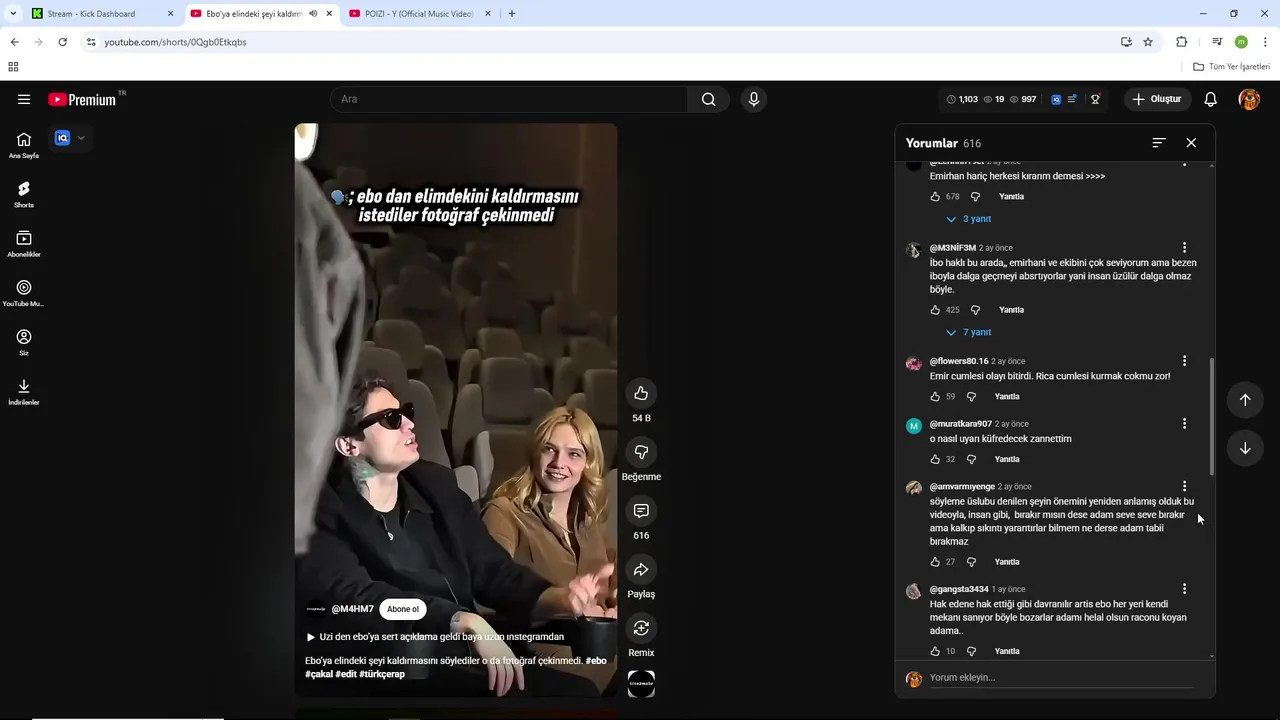Click the IQ badge in extension bar
This screenshot has width=1280, height=720.
[1056, 99]
